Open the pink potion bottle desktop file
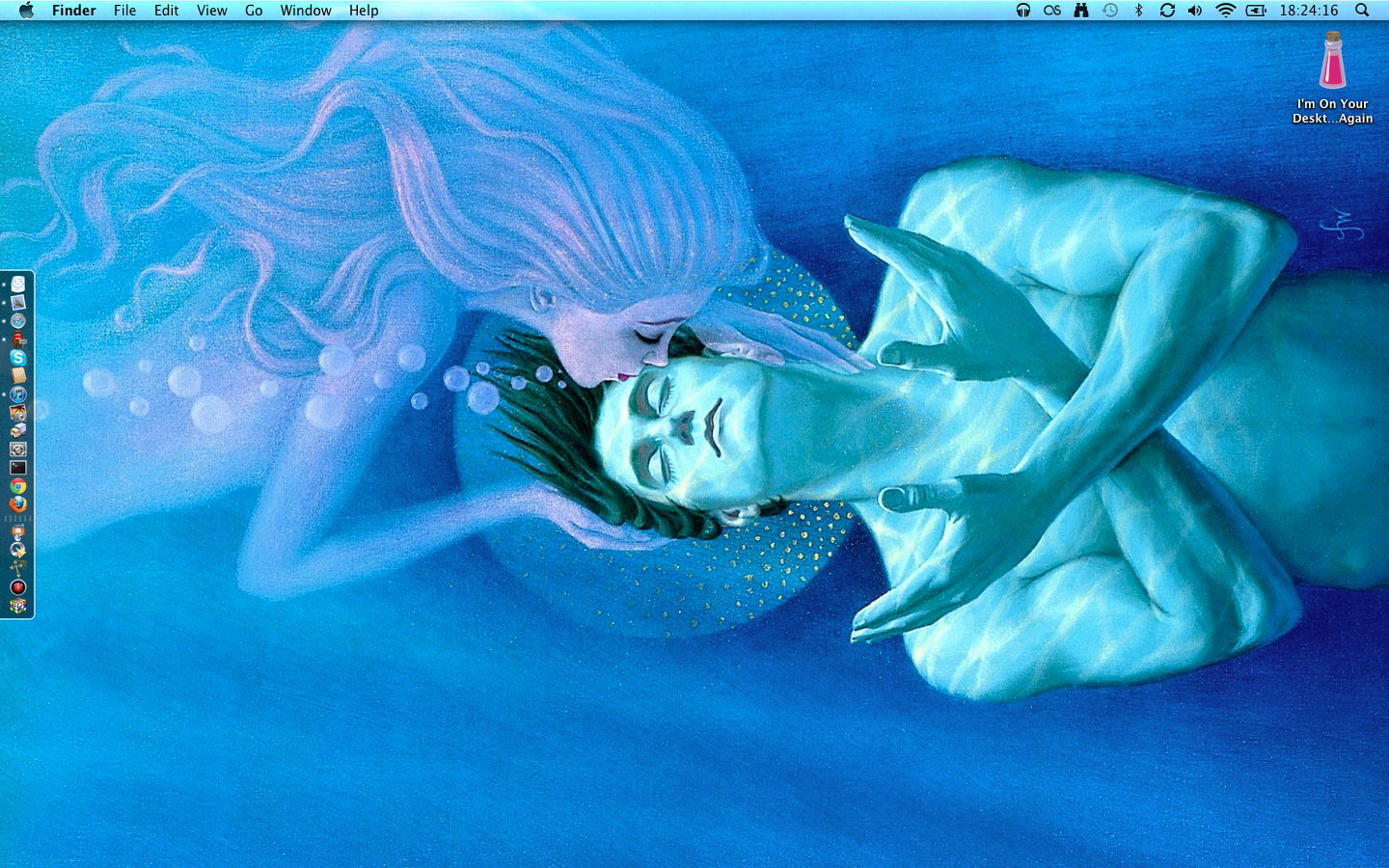 click(1332, 62)
